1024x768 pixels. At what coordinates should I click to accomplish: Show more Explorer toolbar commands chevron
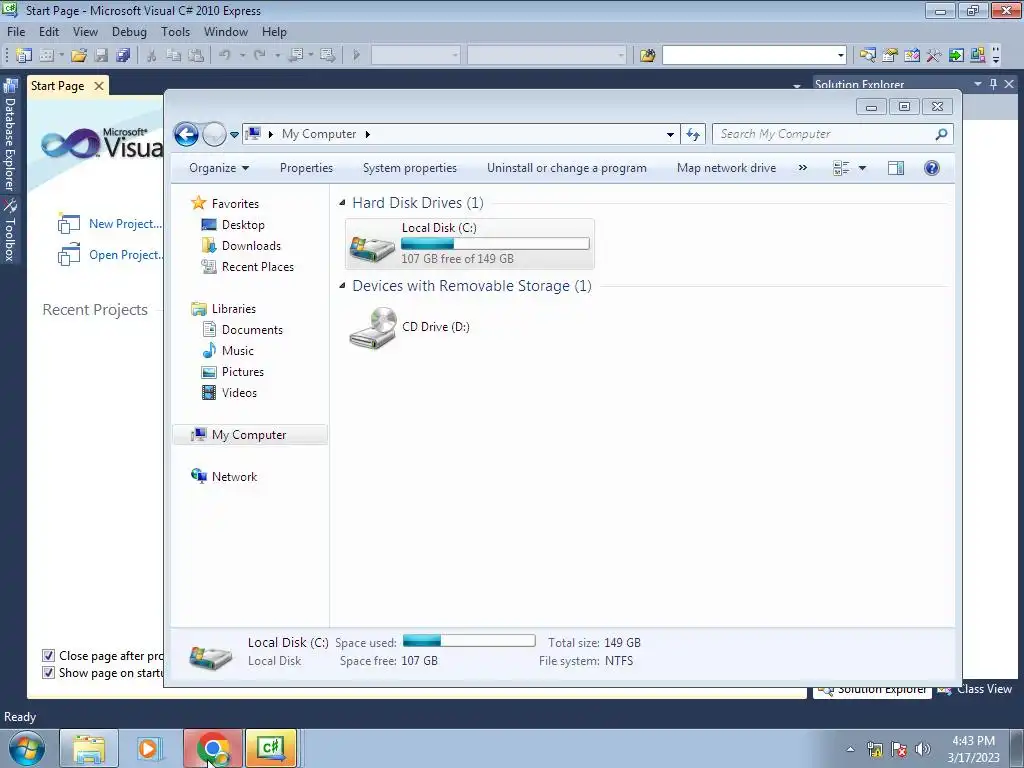[803, 168]
